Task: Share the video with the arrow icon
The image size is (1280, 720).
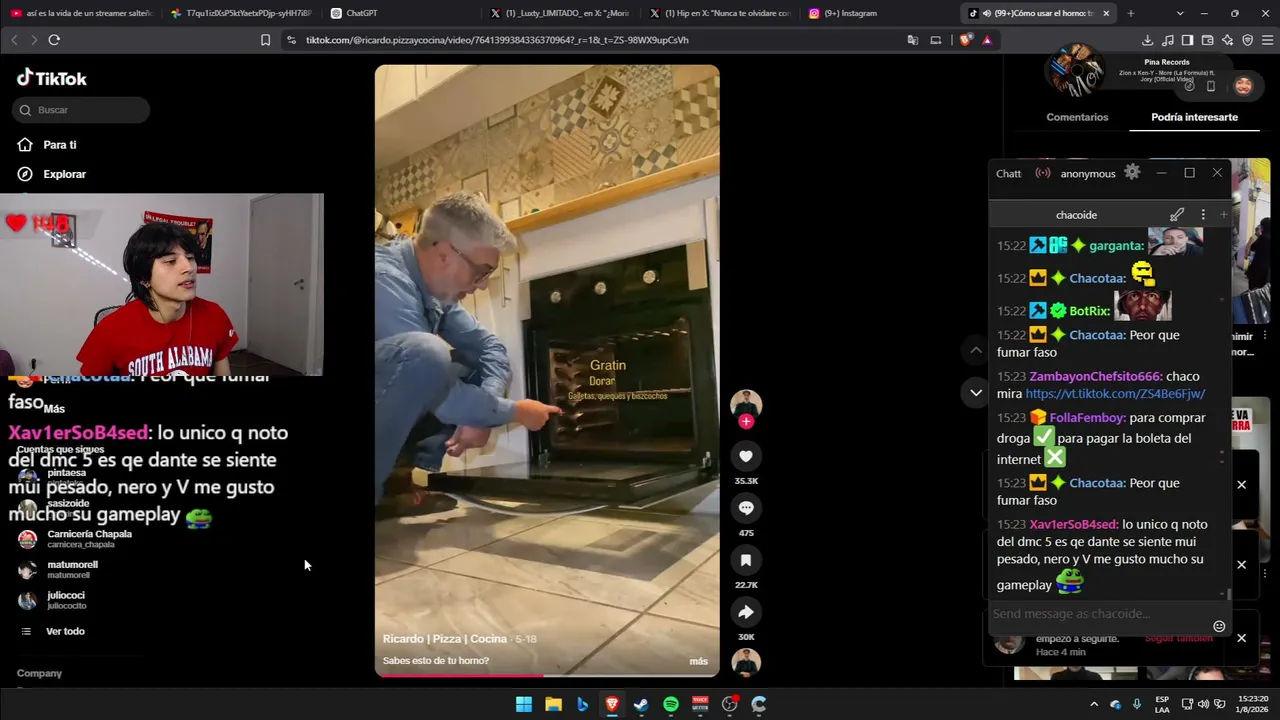Action: point(746,612)
